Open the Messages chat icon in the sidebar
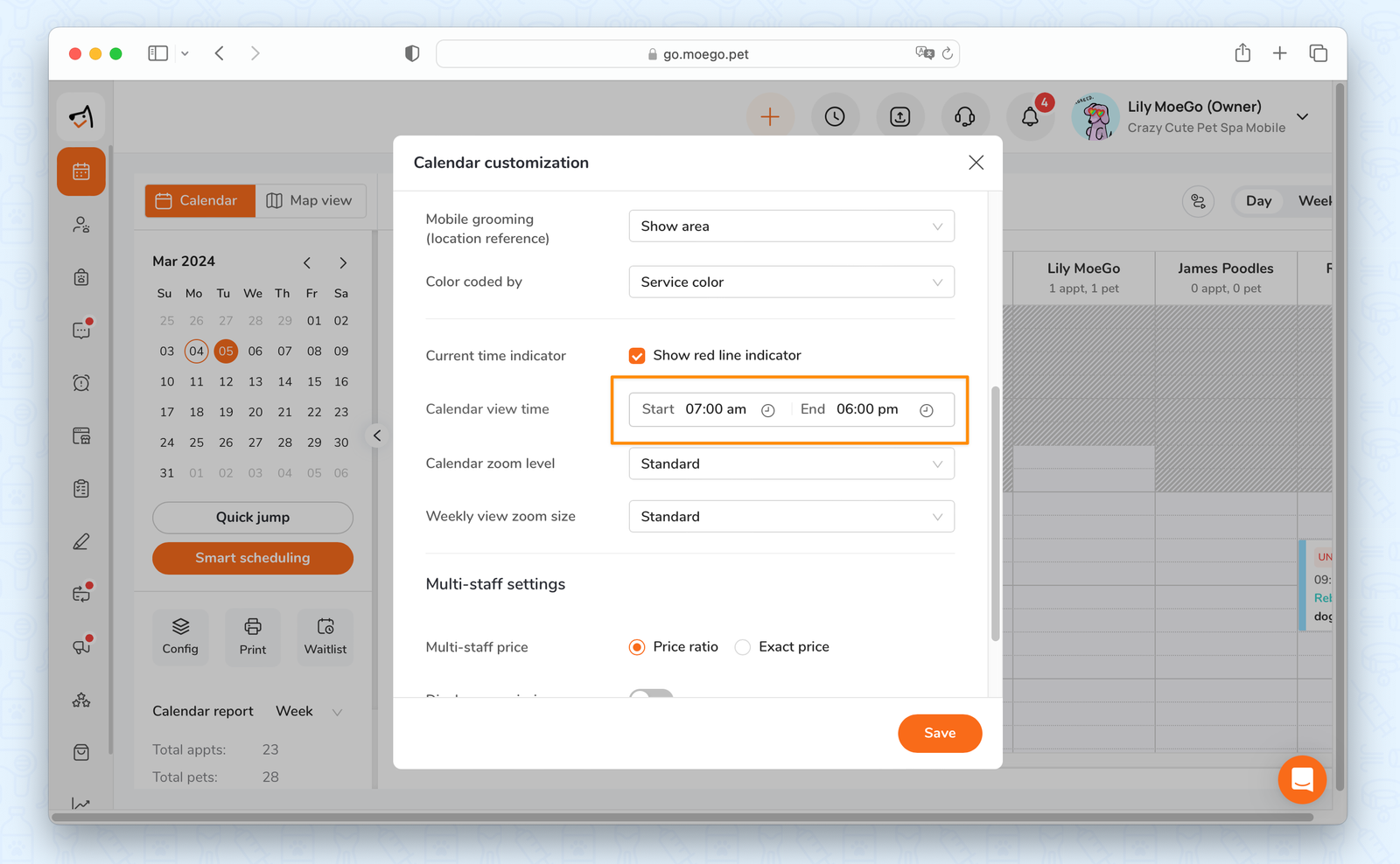 pyautogui.click(x=80, y=330)
